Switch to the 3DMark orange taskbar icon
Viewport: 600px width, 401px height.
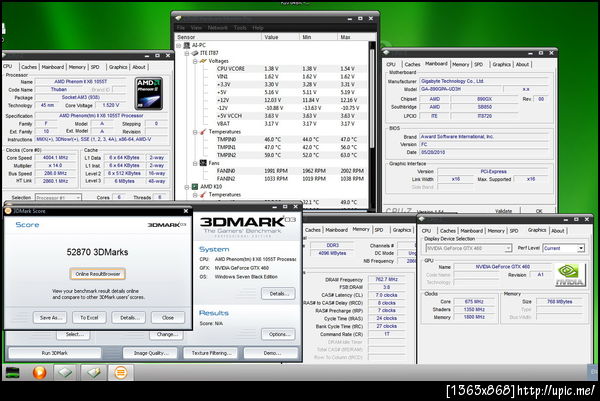tap(121, 372)
